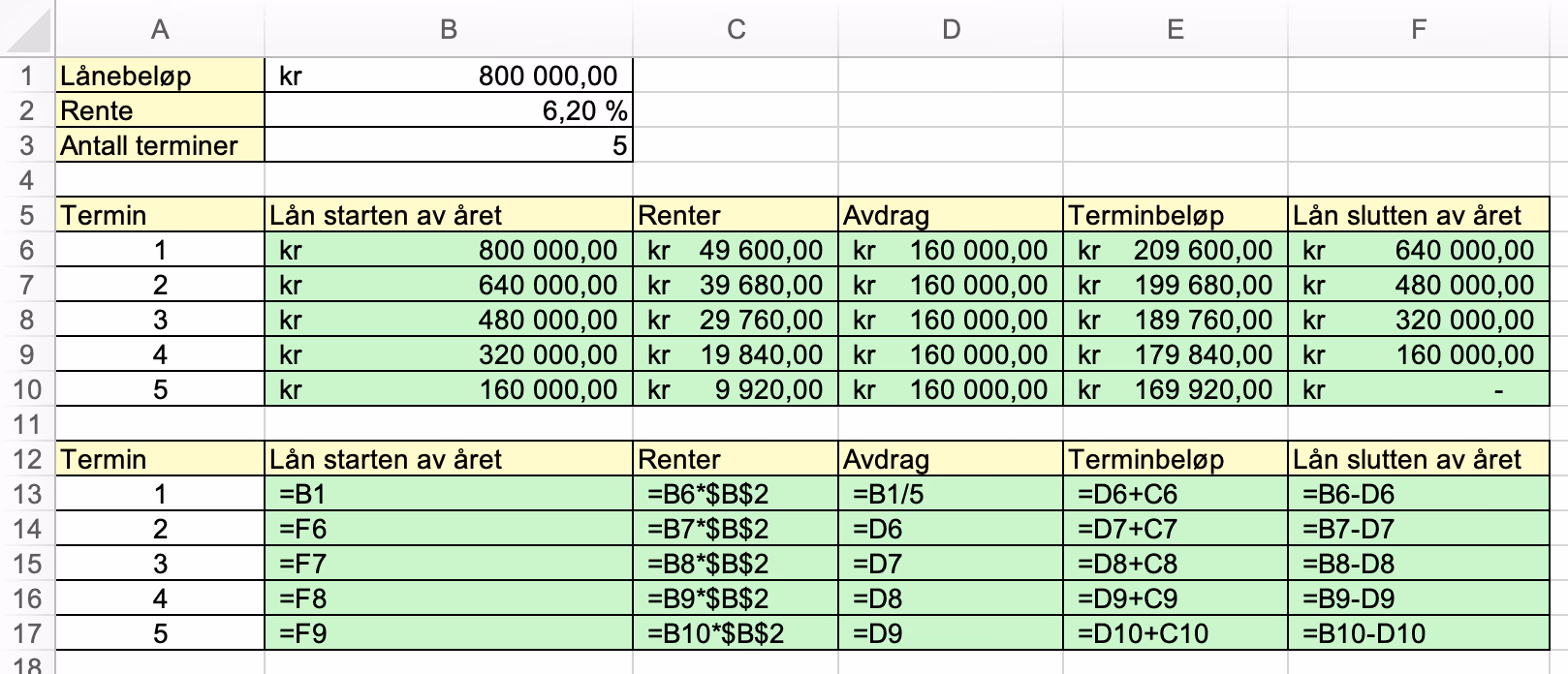The width and height of the screenshot is (1568, 674).
Task: Click the loan amount cell 800 000,00
Action: pyautogui.click(x=449, y=76)
